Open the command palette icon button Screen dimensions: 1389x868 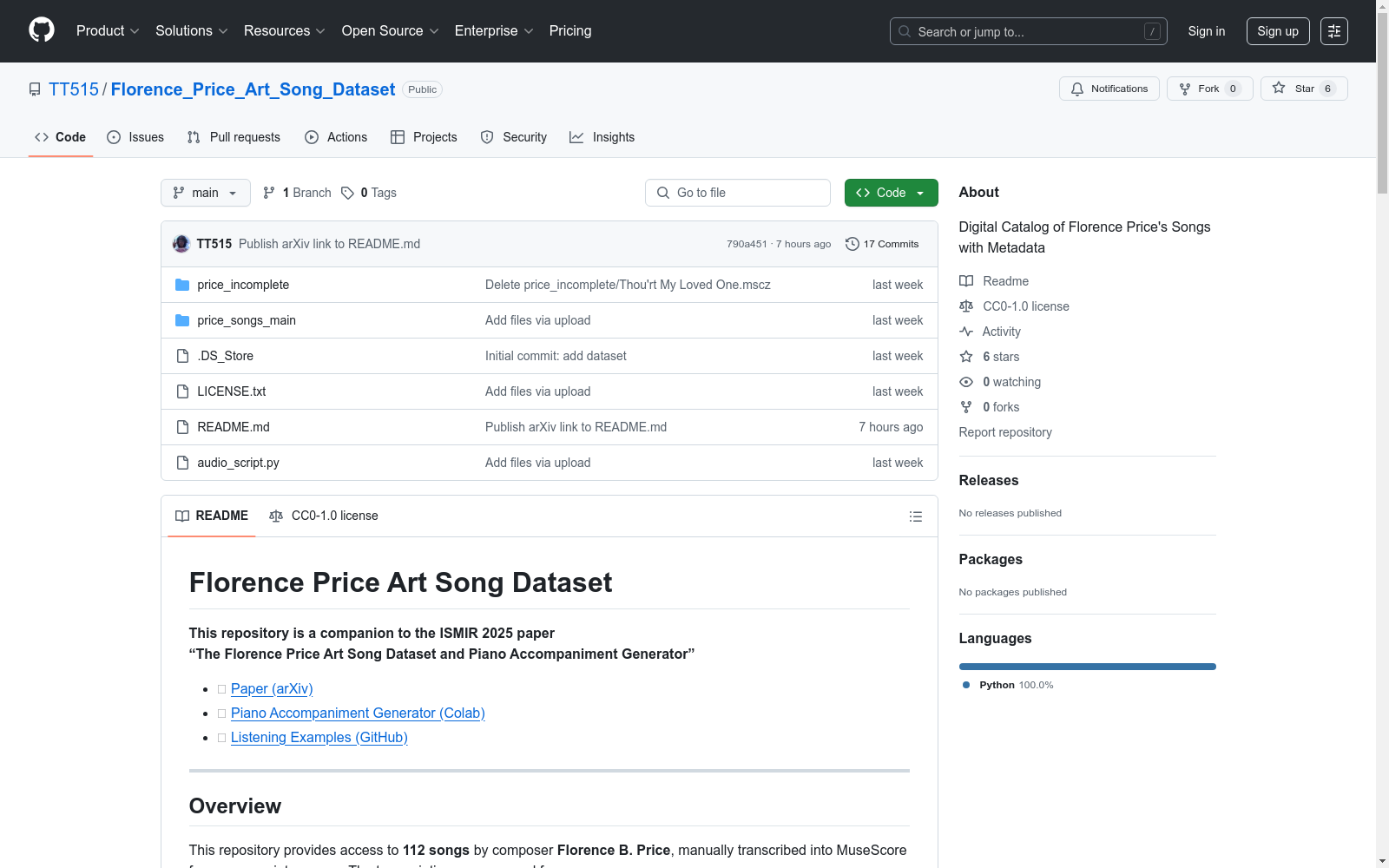click(1334, 31)
